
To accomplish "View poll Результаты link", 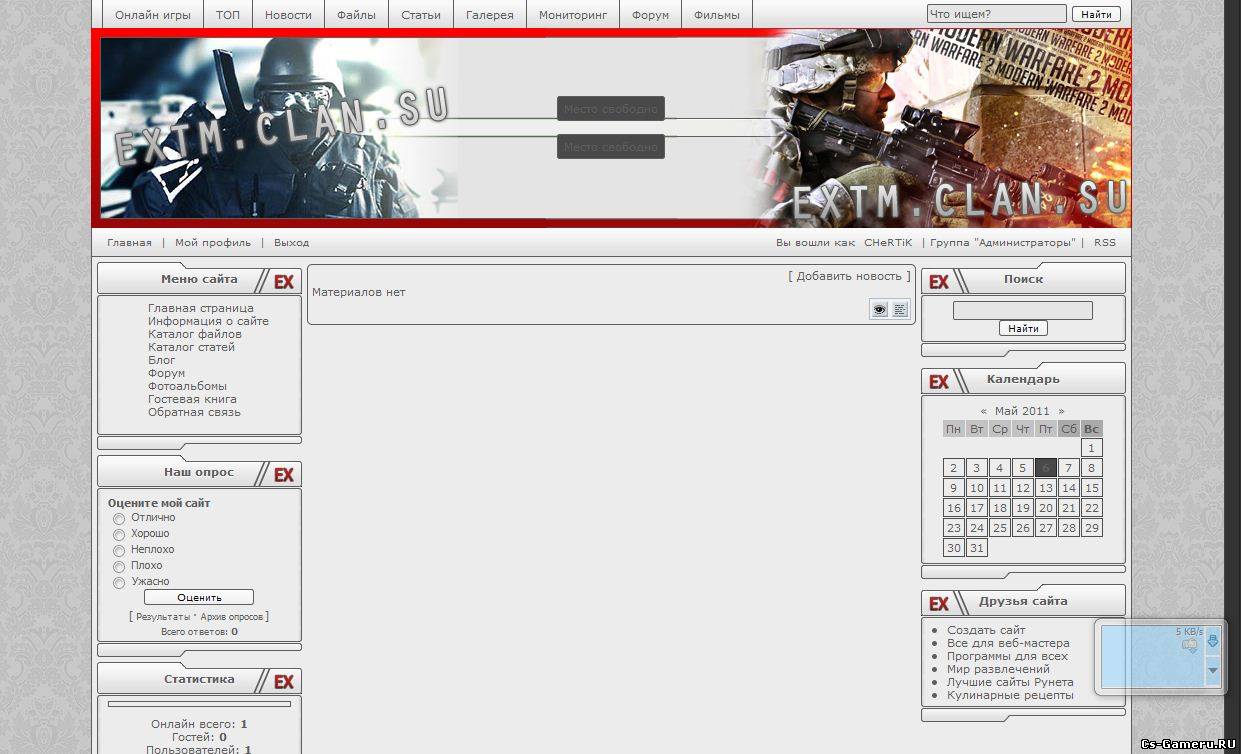I will [163, 617].
